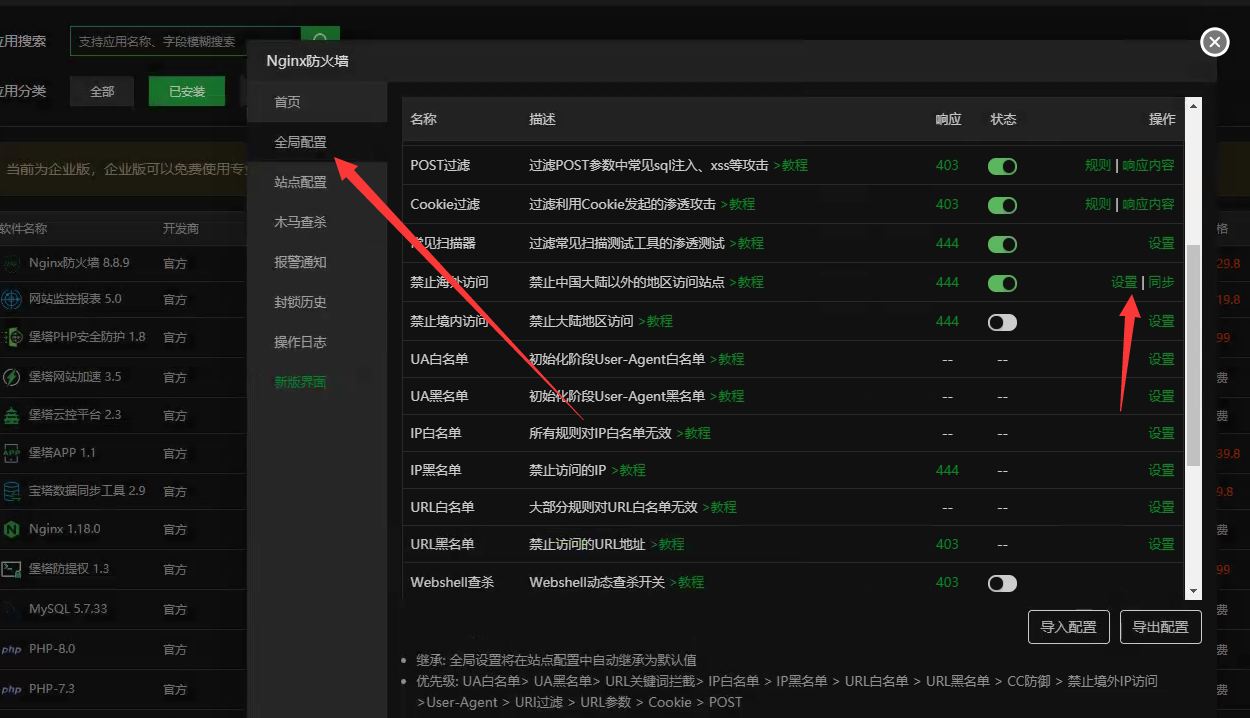Click POST过滤 403 response value
This screenshot has height=718, width=1250.
[x=947, y=165]
